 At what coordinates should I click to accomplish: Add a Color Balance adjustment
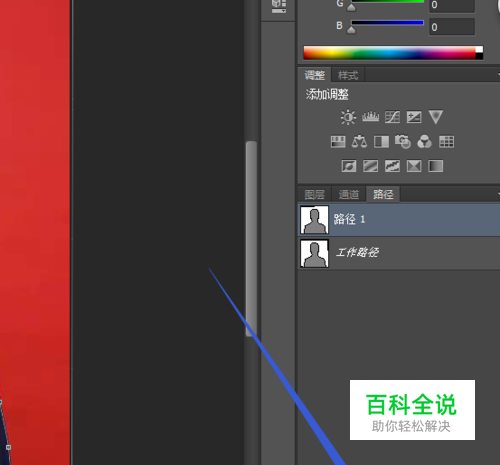359,142
